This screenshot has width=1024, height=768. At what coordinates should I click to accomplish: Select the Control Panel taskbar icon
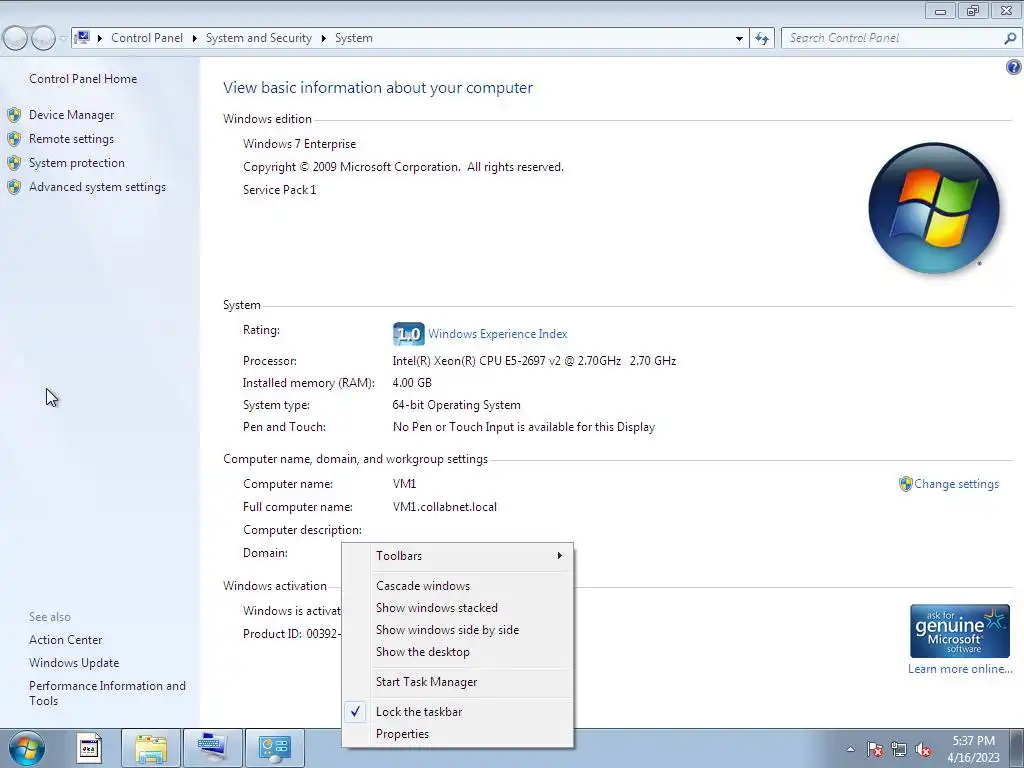(x=274, y=748)
